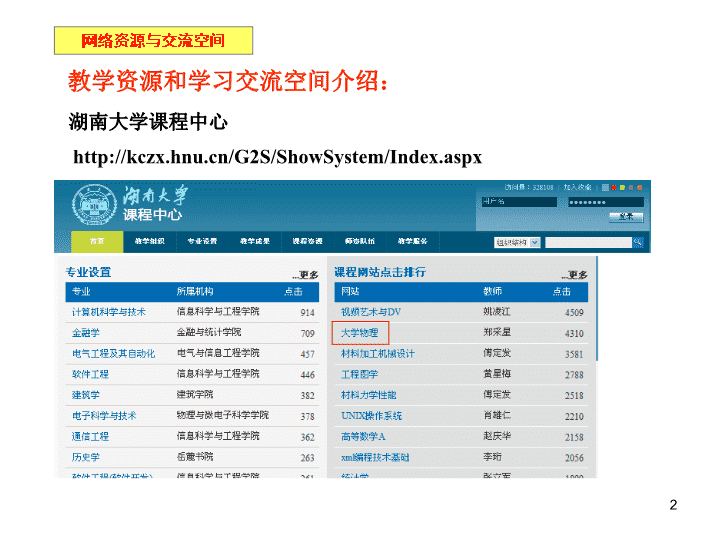Open the 电子科学与技术 major link
This screenshot has height=540, width=720.
click(x=104, y=416)
